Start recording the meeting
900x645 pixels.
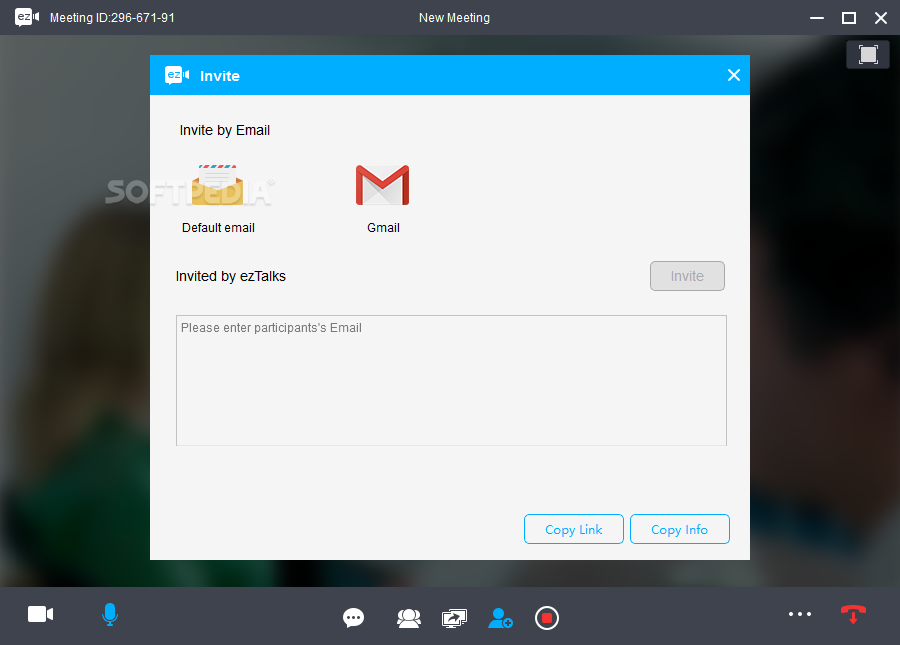(x=546, y=618)
